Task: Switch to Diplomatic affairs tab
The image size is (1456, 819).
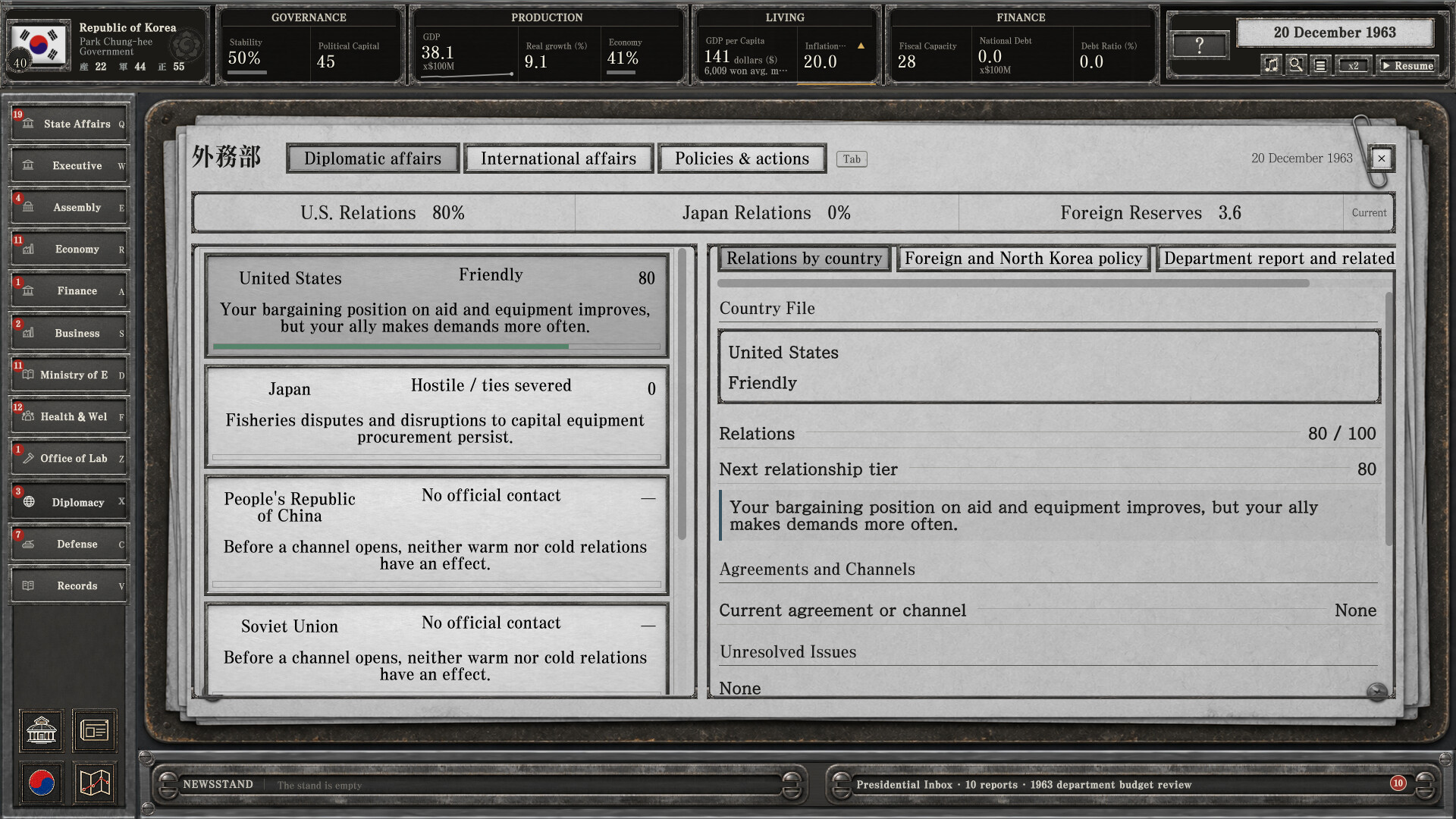Action: pos(372,158)
